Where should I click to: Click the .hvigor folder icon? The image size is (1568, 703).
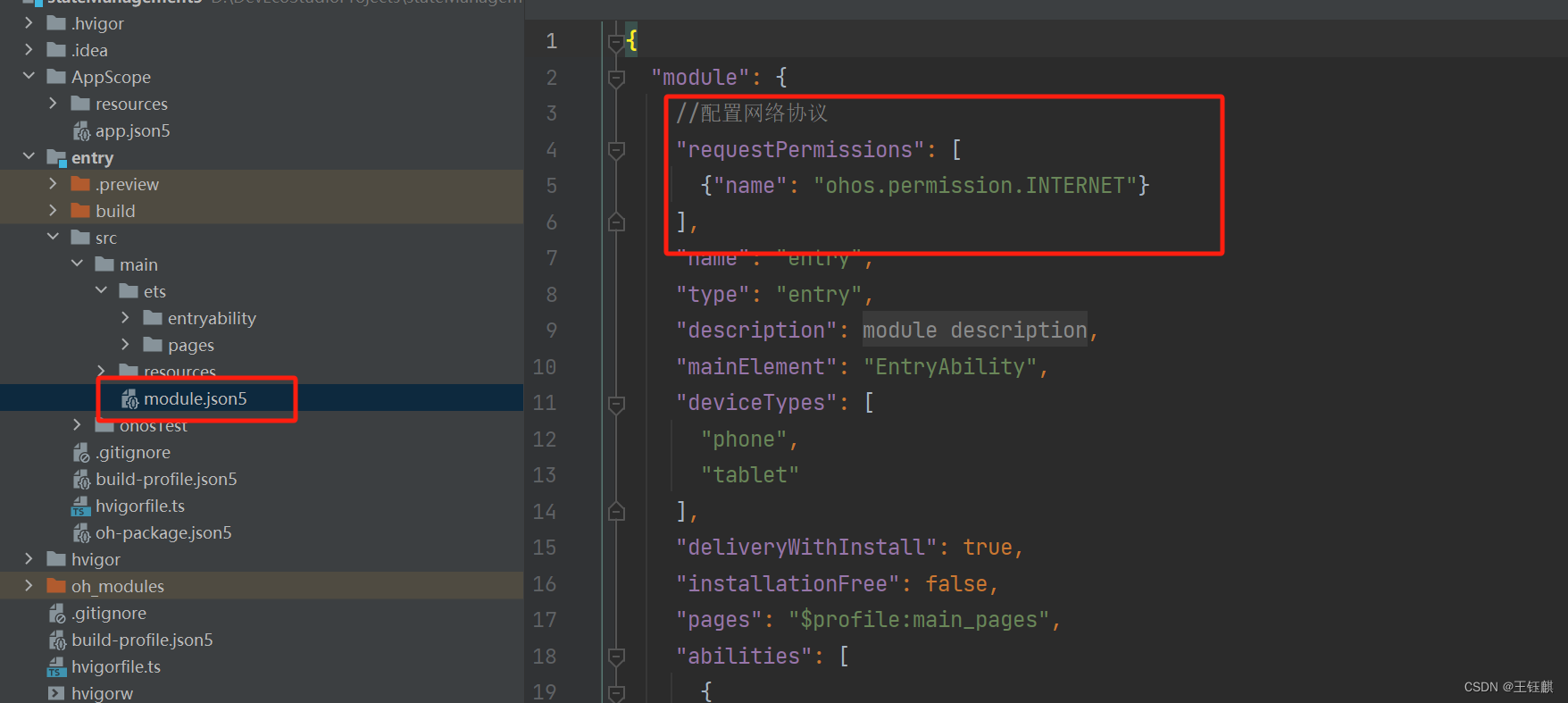tap(56, 23)
